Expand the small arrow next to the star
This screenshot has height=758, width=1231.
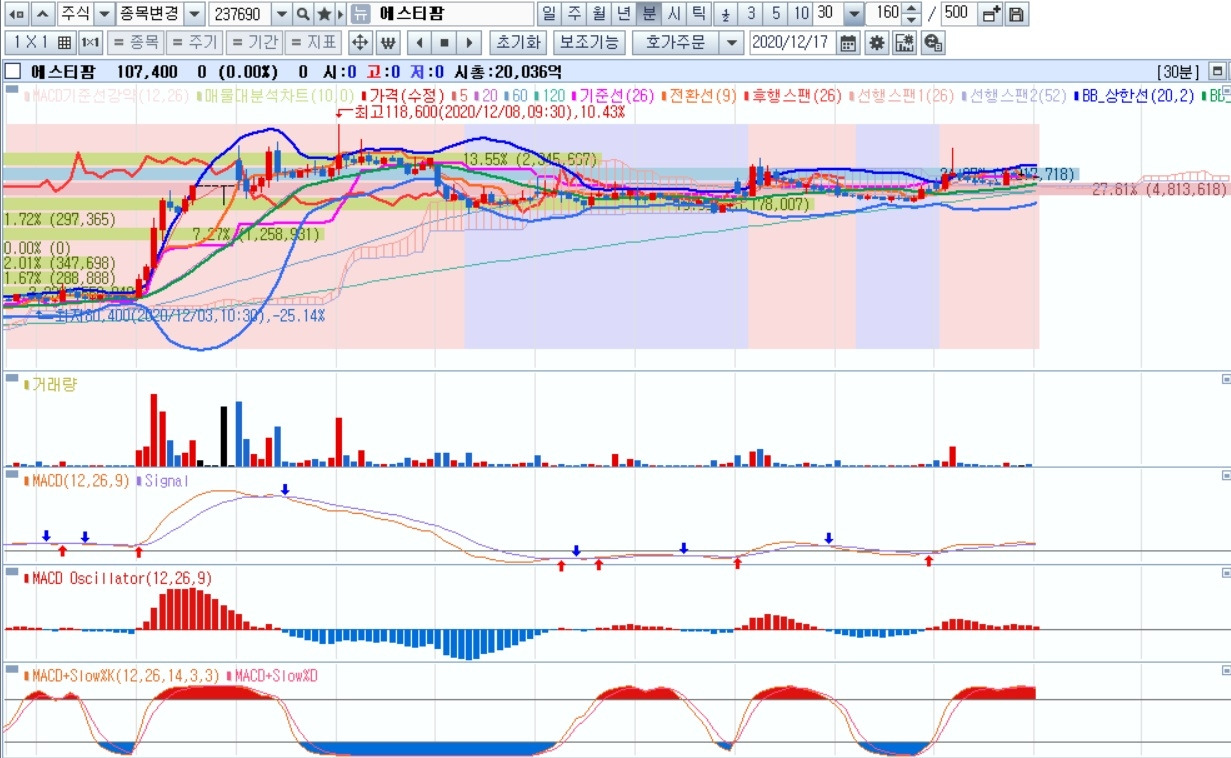click(x=341, y=14)
